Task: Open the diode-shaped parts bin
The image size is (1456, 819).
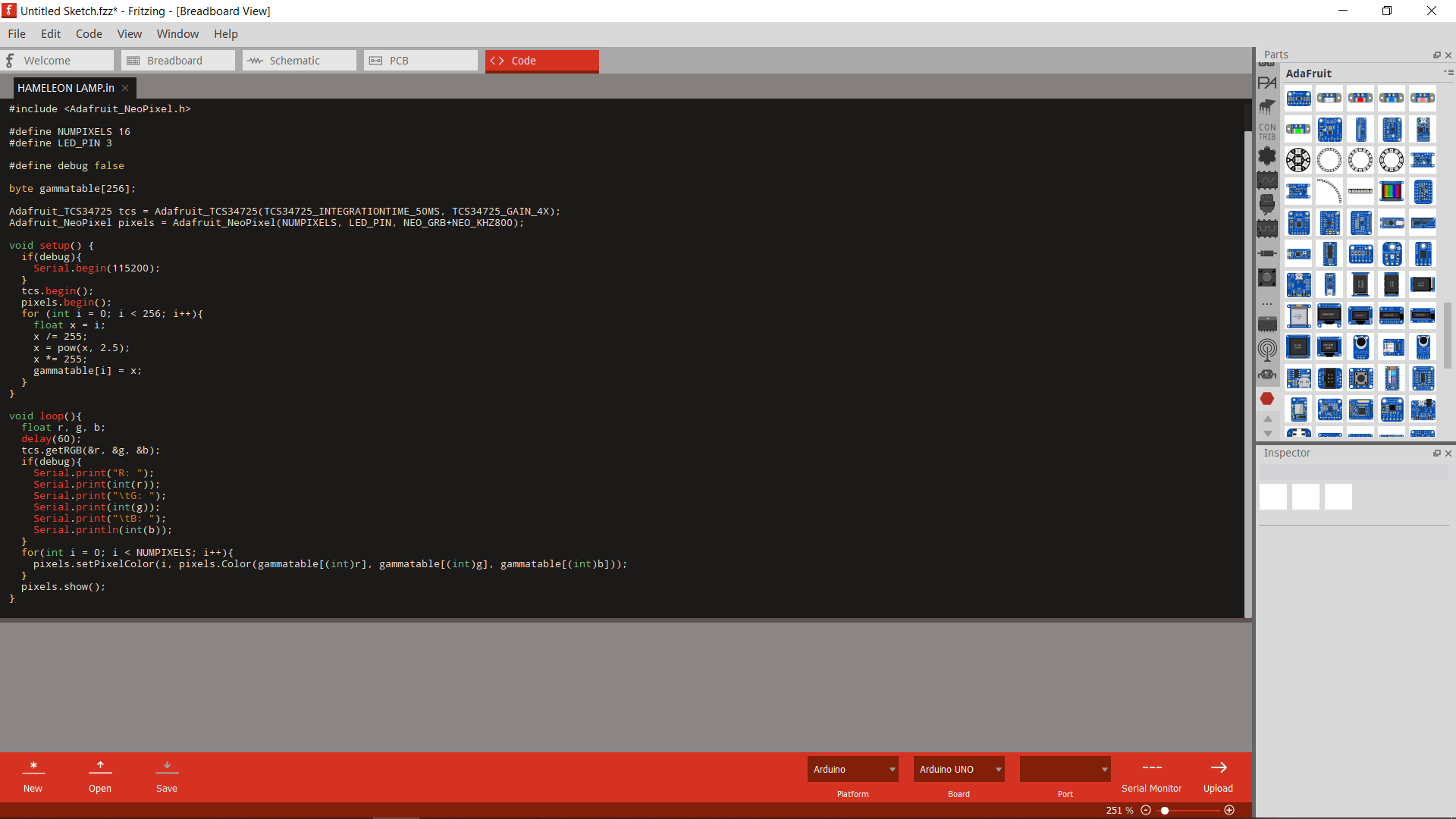Action: pos(1267,253)
